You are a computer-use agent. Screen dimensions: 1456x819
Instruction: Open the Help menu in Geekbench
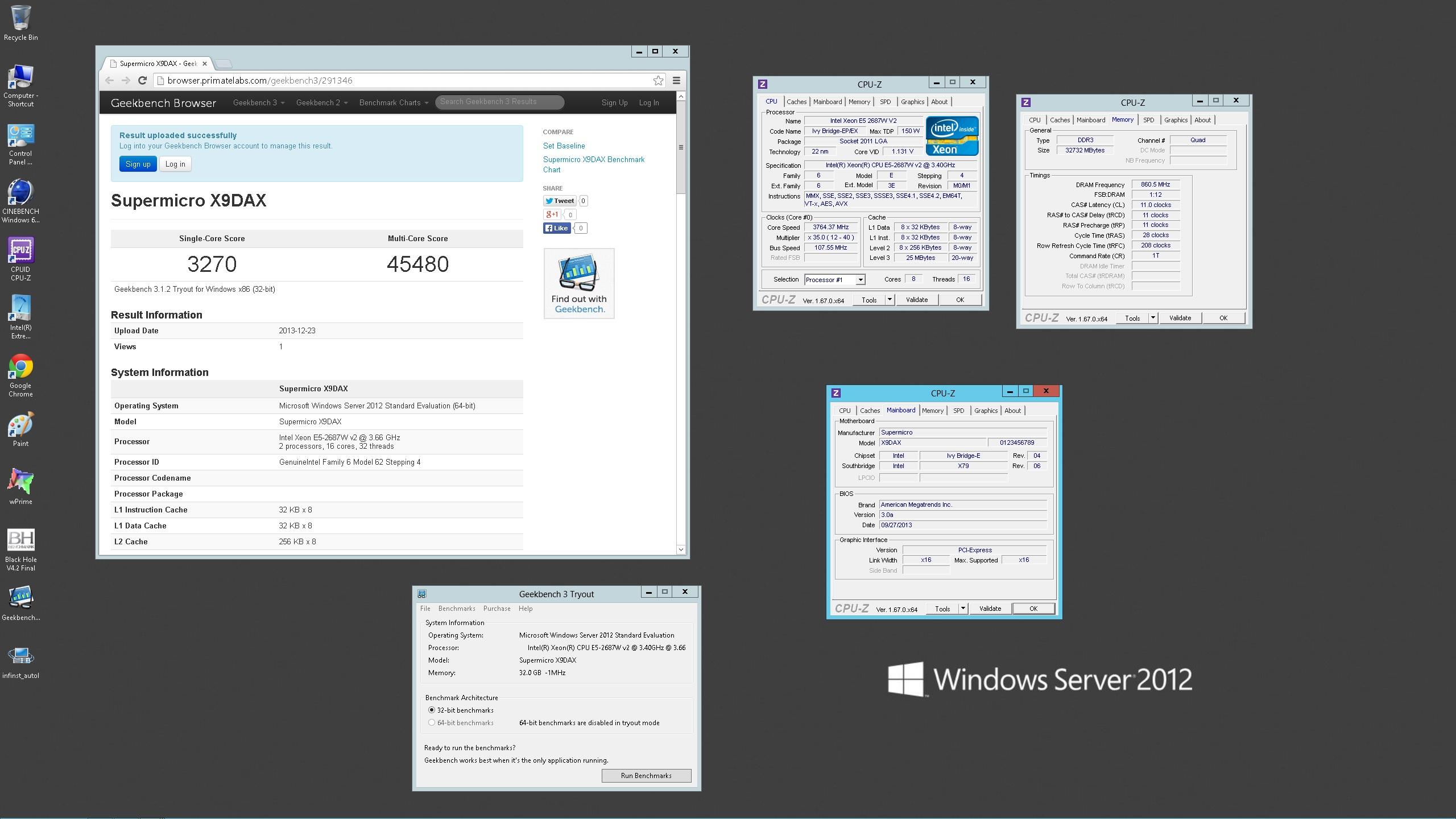[x=526, y=609]
